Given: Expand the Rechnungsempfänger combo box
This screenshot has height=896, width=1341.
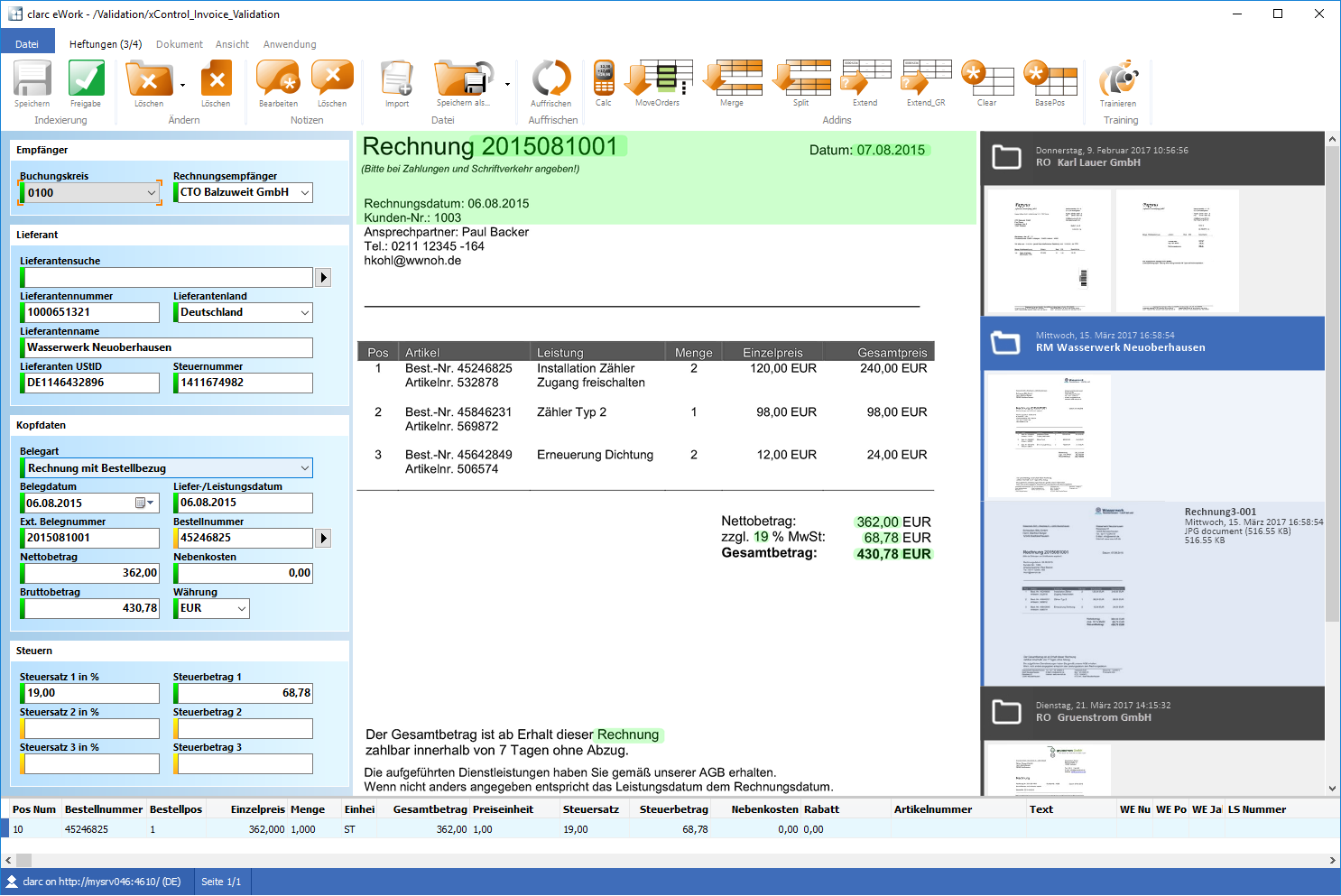Looking at the screenshot, I should point(305,193).
